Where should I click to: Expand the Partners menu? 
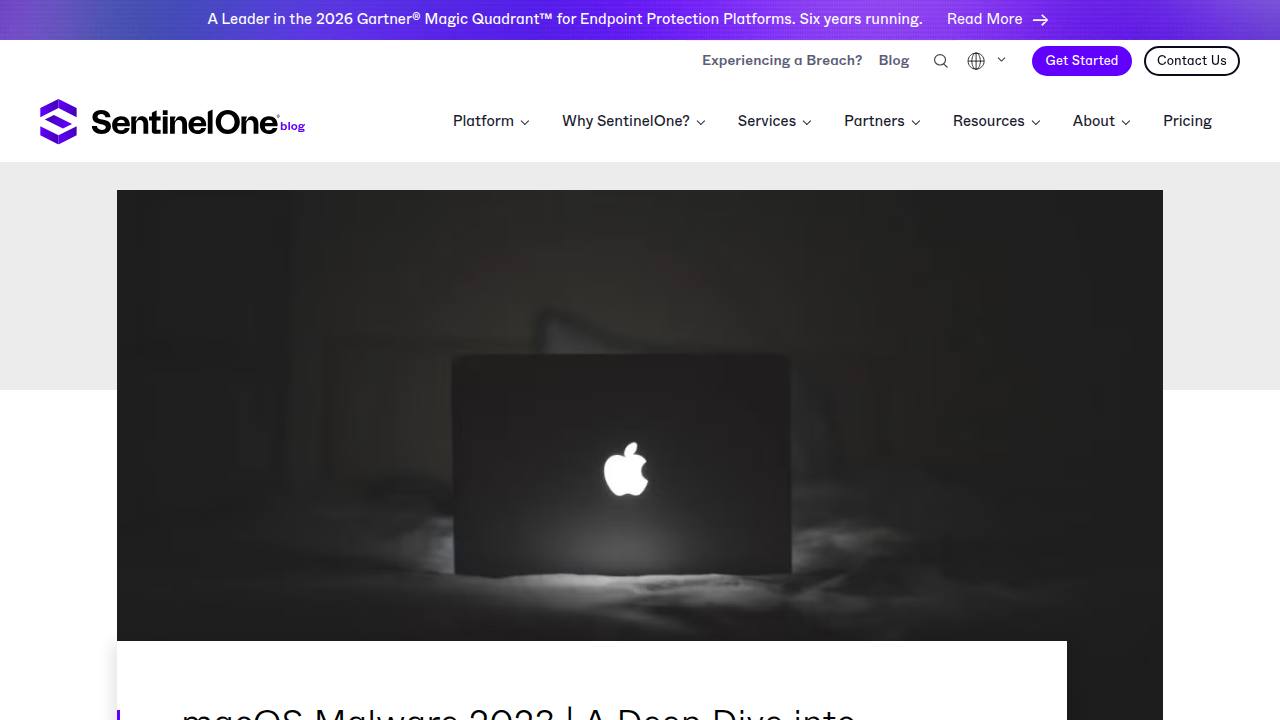882,121
